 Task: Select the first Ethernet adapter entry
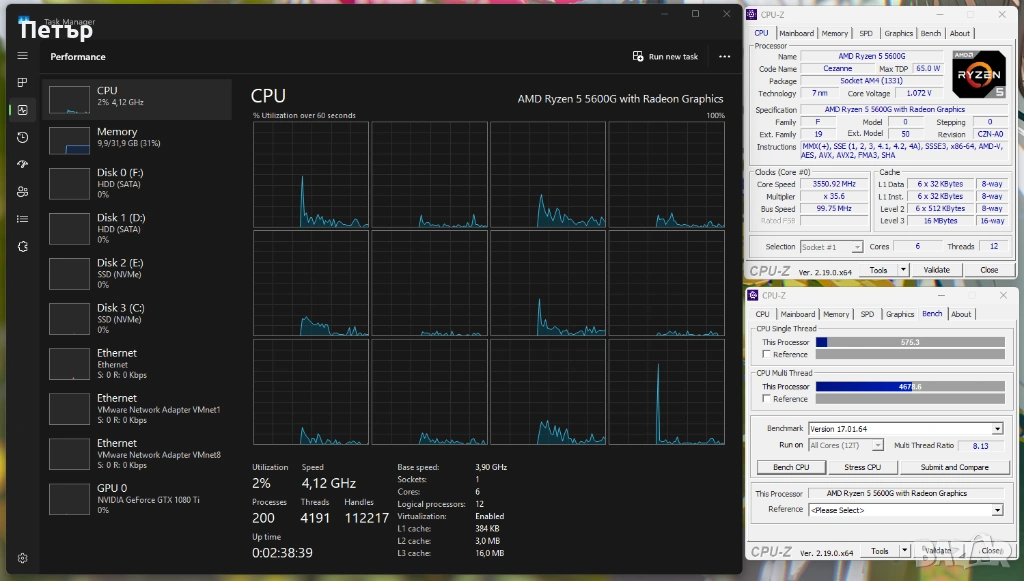coord(137,364)
